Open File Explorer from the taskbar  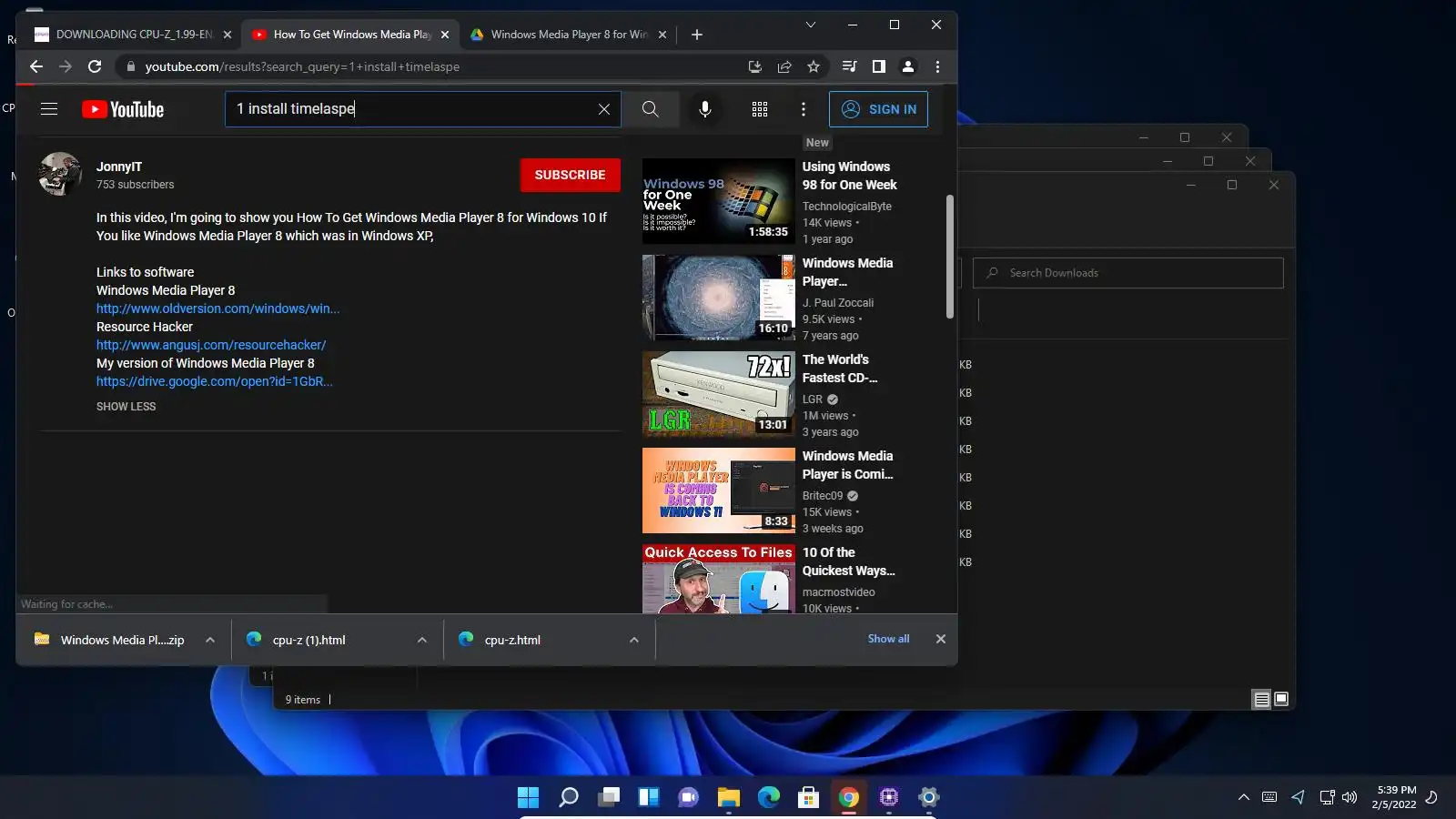point(729,797)
